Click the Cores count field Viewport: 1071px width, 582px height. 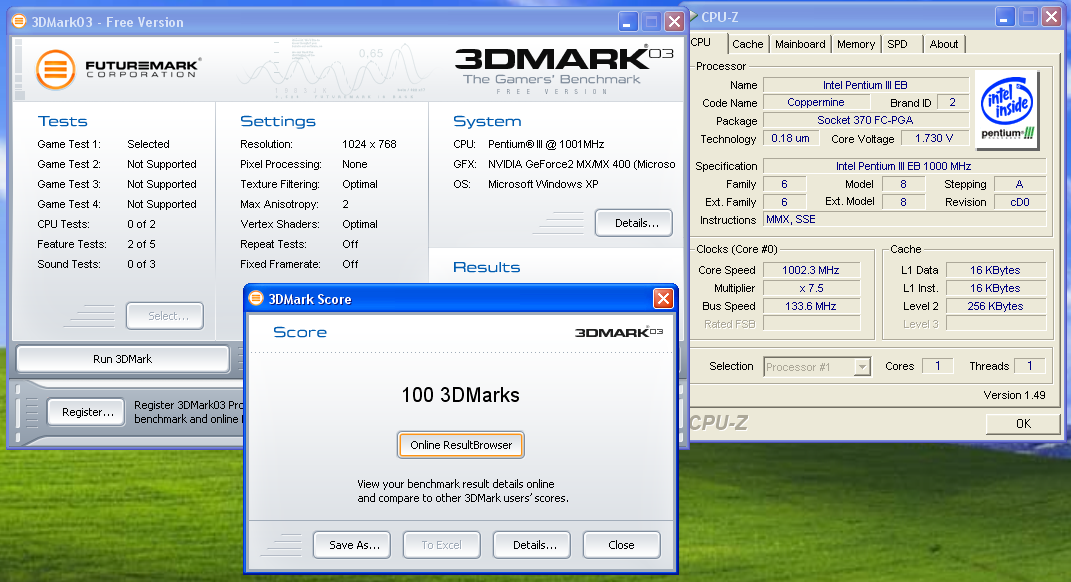tap(938, 366)
